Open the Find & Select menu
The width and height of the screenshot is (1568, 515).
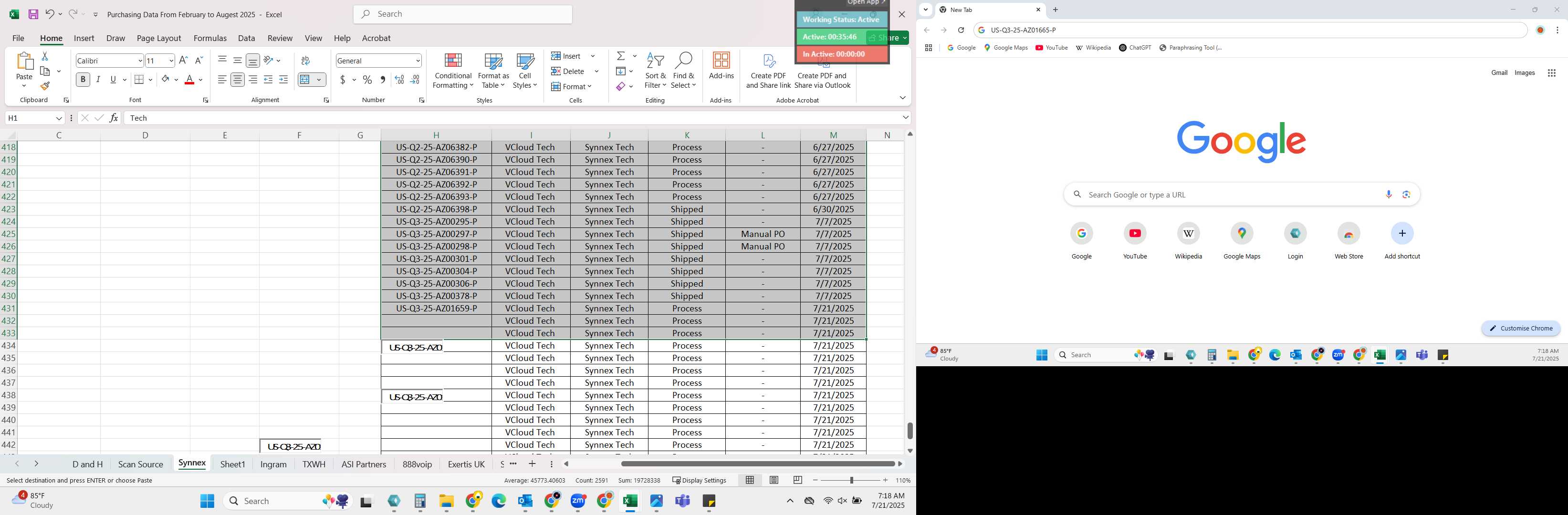pyautogui.click(x=684, y=71)
